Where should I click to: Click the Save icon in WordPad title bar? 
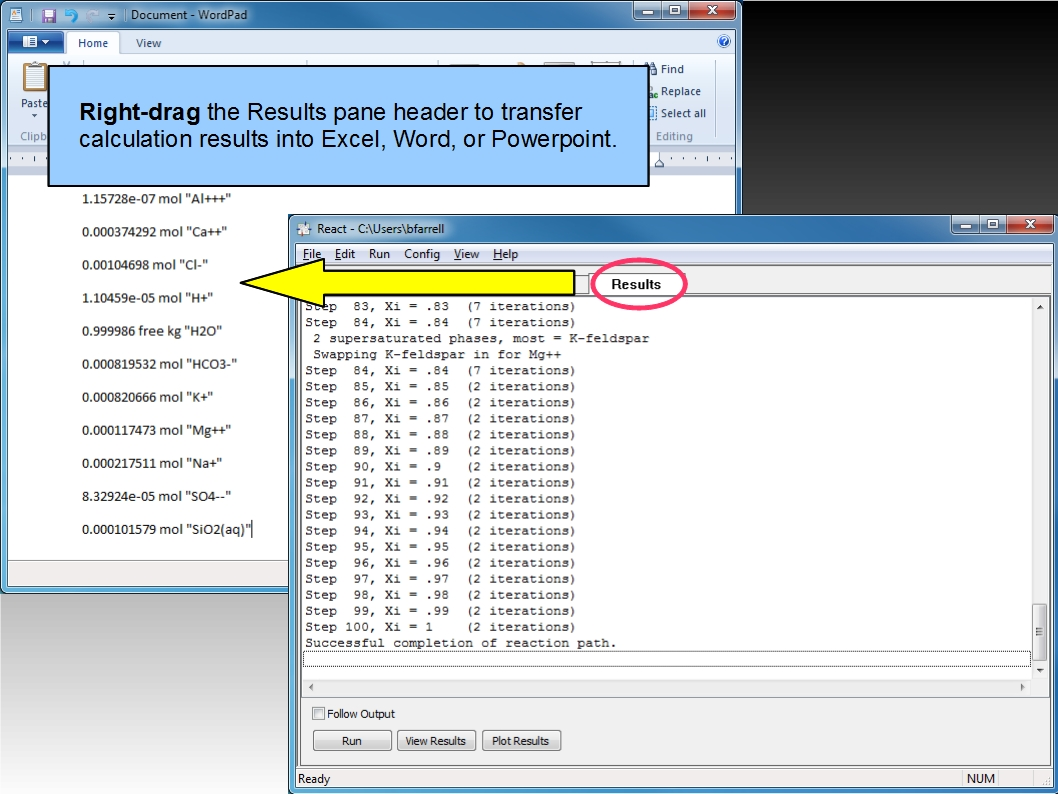point(49,15)
